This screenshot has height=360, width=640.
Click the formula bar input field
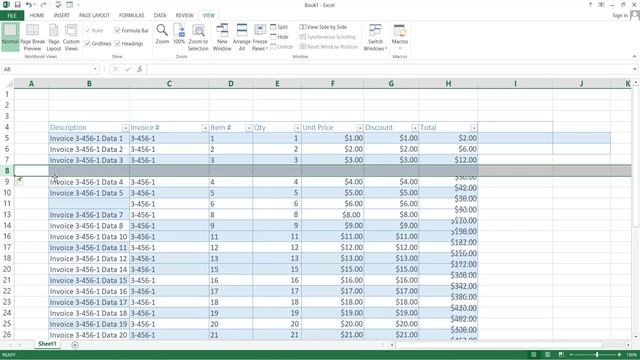[389, 69]
